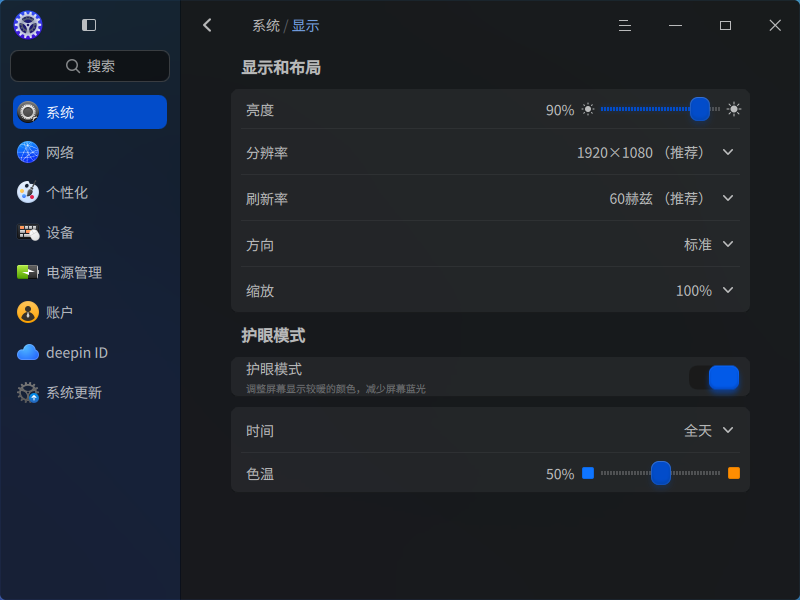Close the Control Center window
Viewport: 800px width, 600px height.
click(775, 26)
